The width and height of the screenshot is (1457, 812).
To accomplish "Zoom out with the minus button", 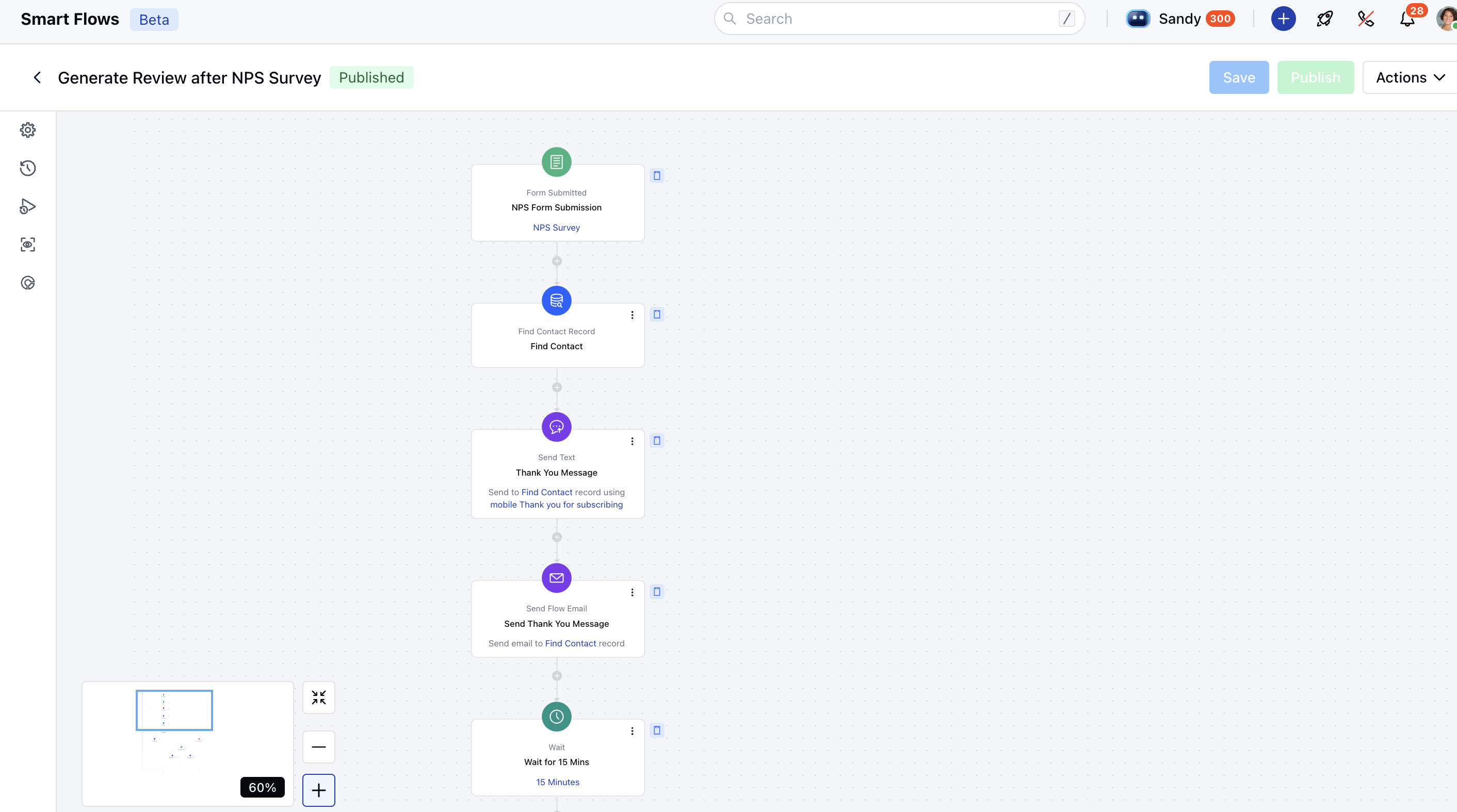I will (318, 747).
